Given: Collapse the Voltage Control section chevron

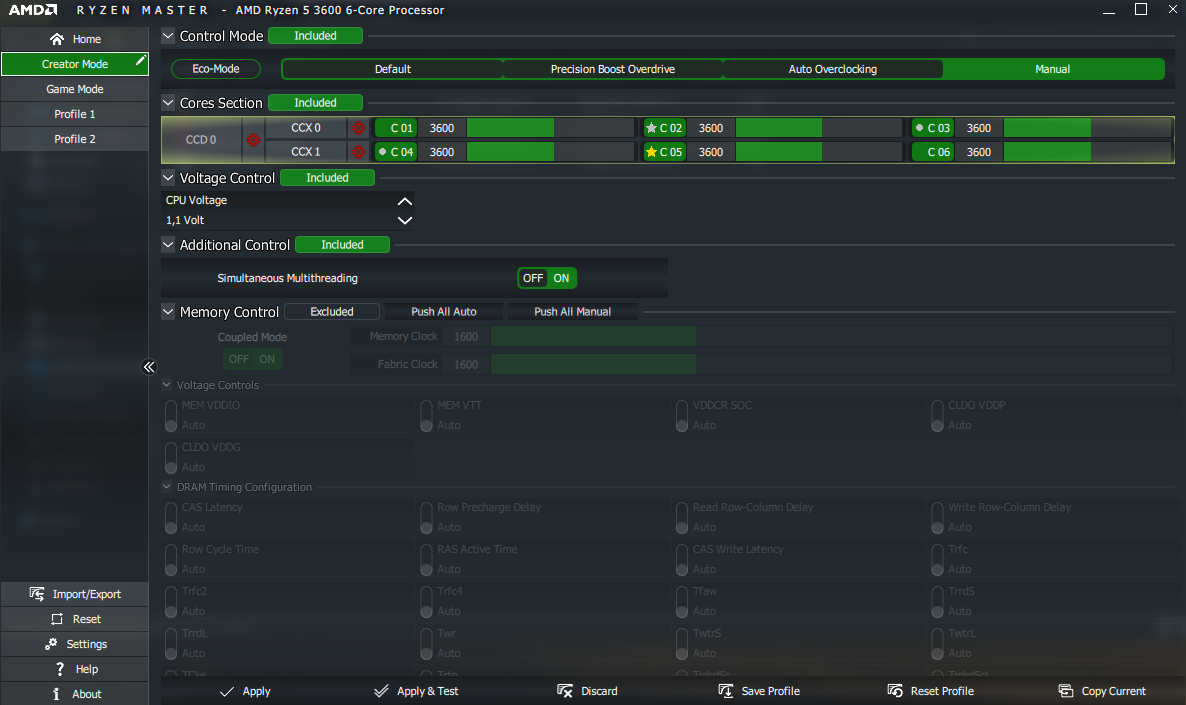Looking at the screenshot, I should 168,178.
